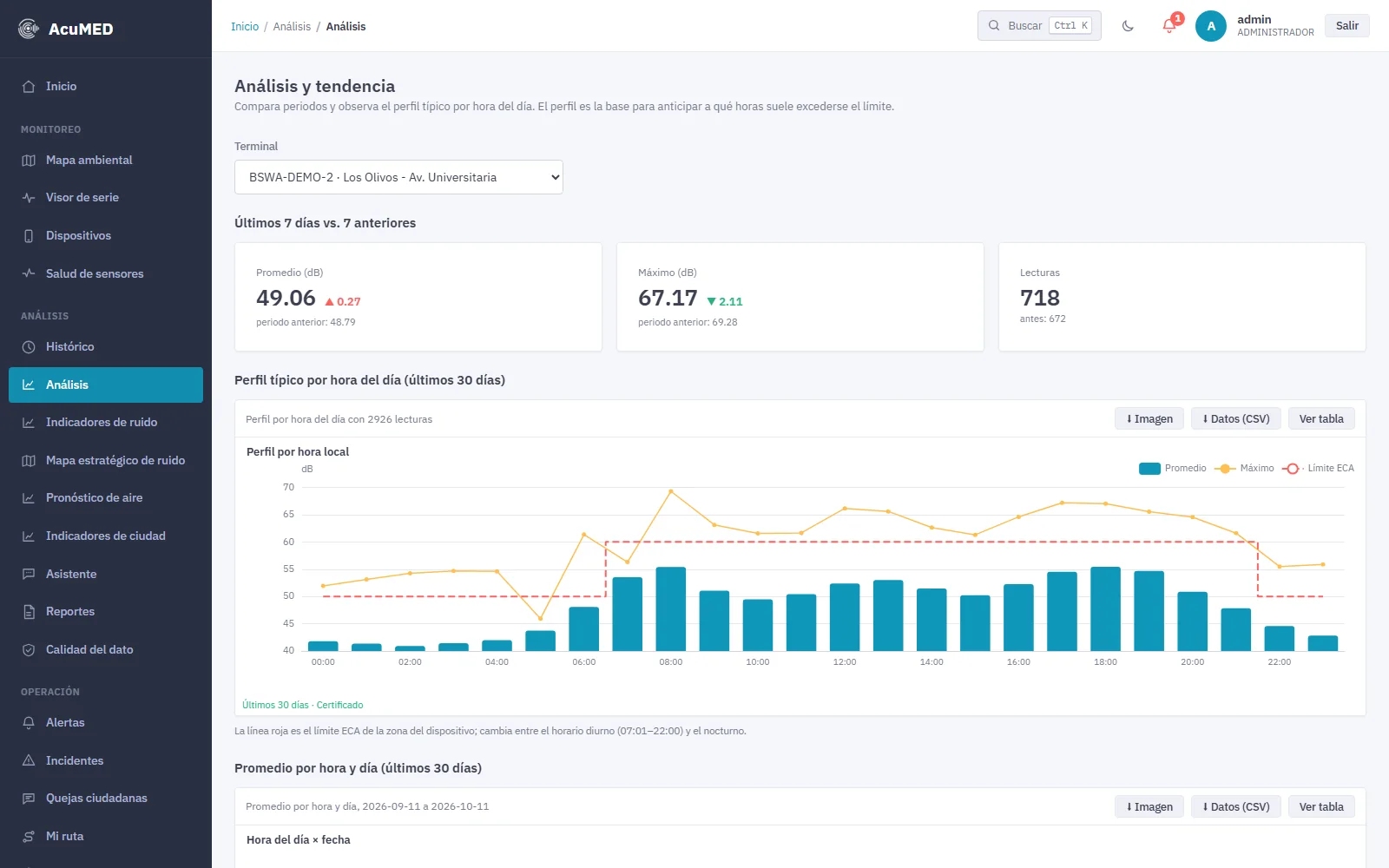Download hourly profile chart as Imagen

(x=1149, y=418)
